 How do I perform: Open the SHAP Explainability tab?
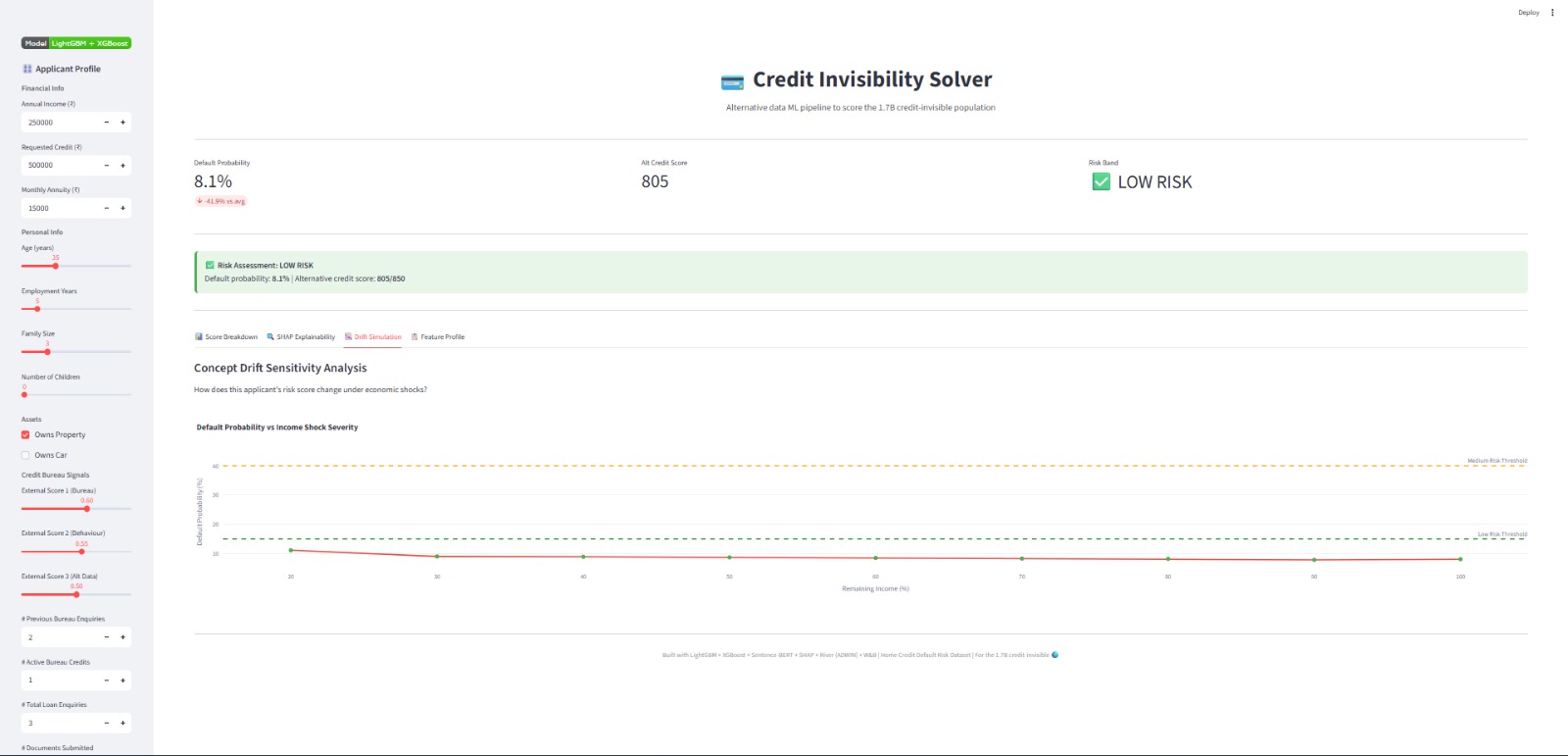pos(301,336)
